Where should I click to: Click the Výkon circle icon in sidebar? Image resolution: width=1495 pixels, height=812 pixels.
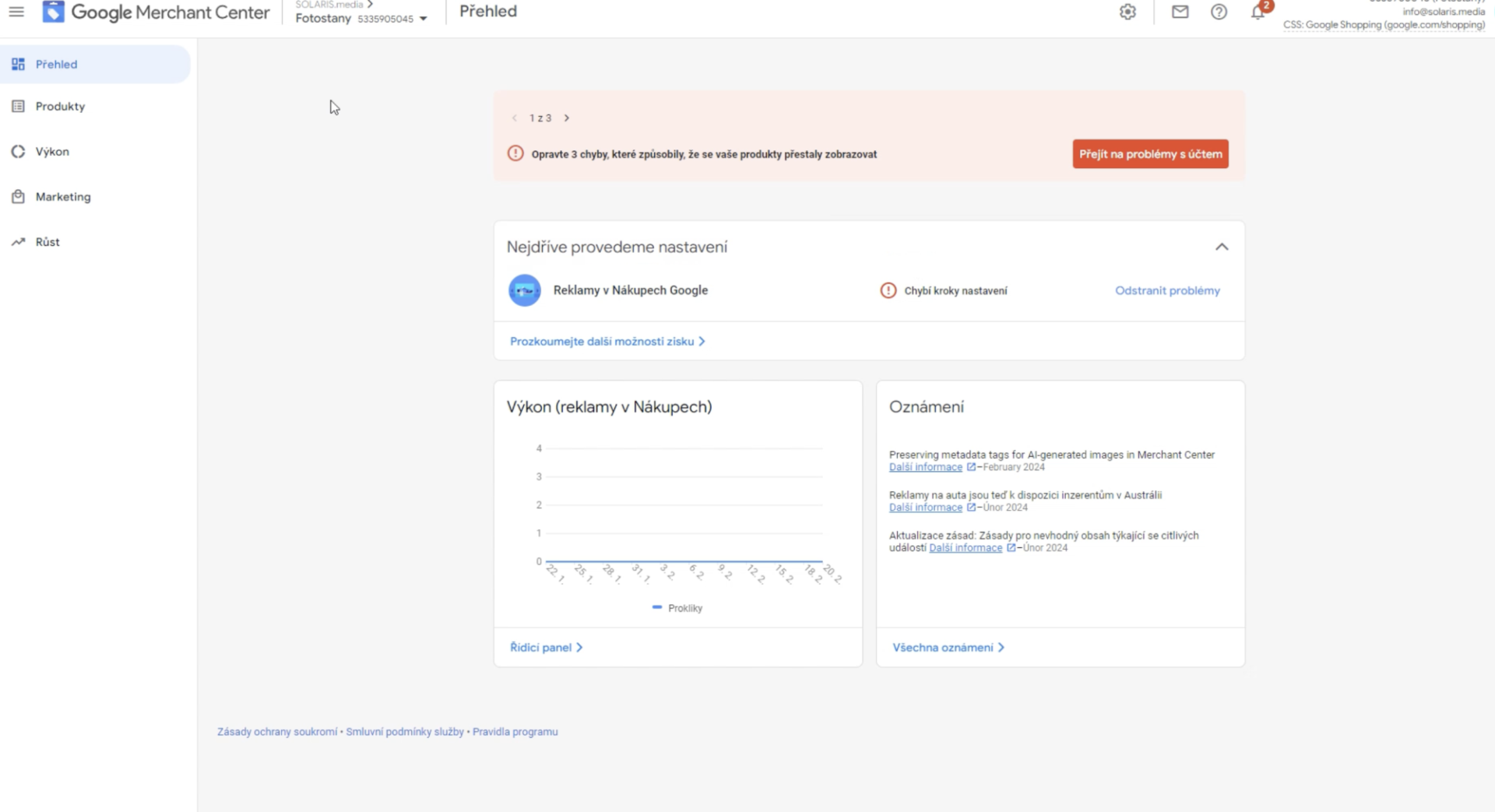[18, 151]
